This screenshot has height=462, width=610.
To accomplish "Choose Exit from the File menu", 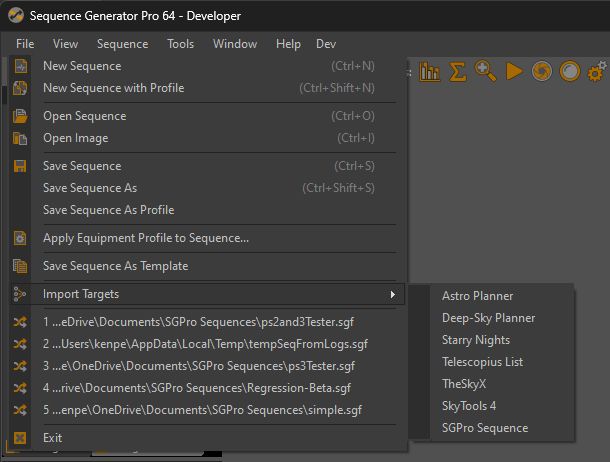I will [207, 438].
